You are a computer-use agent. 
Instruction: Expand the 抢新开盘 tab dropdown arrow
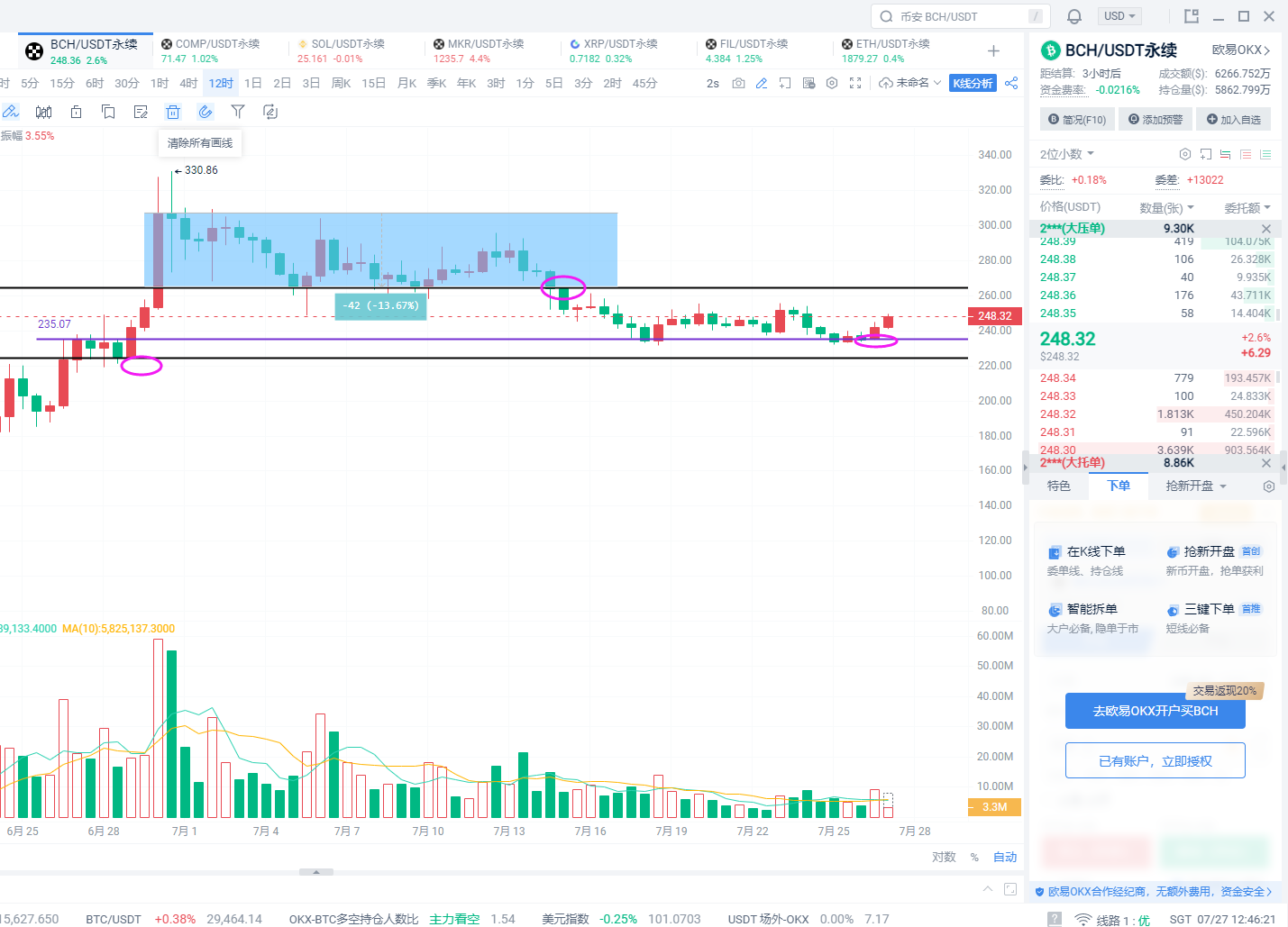(x=1223, y=486)
